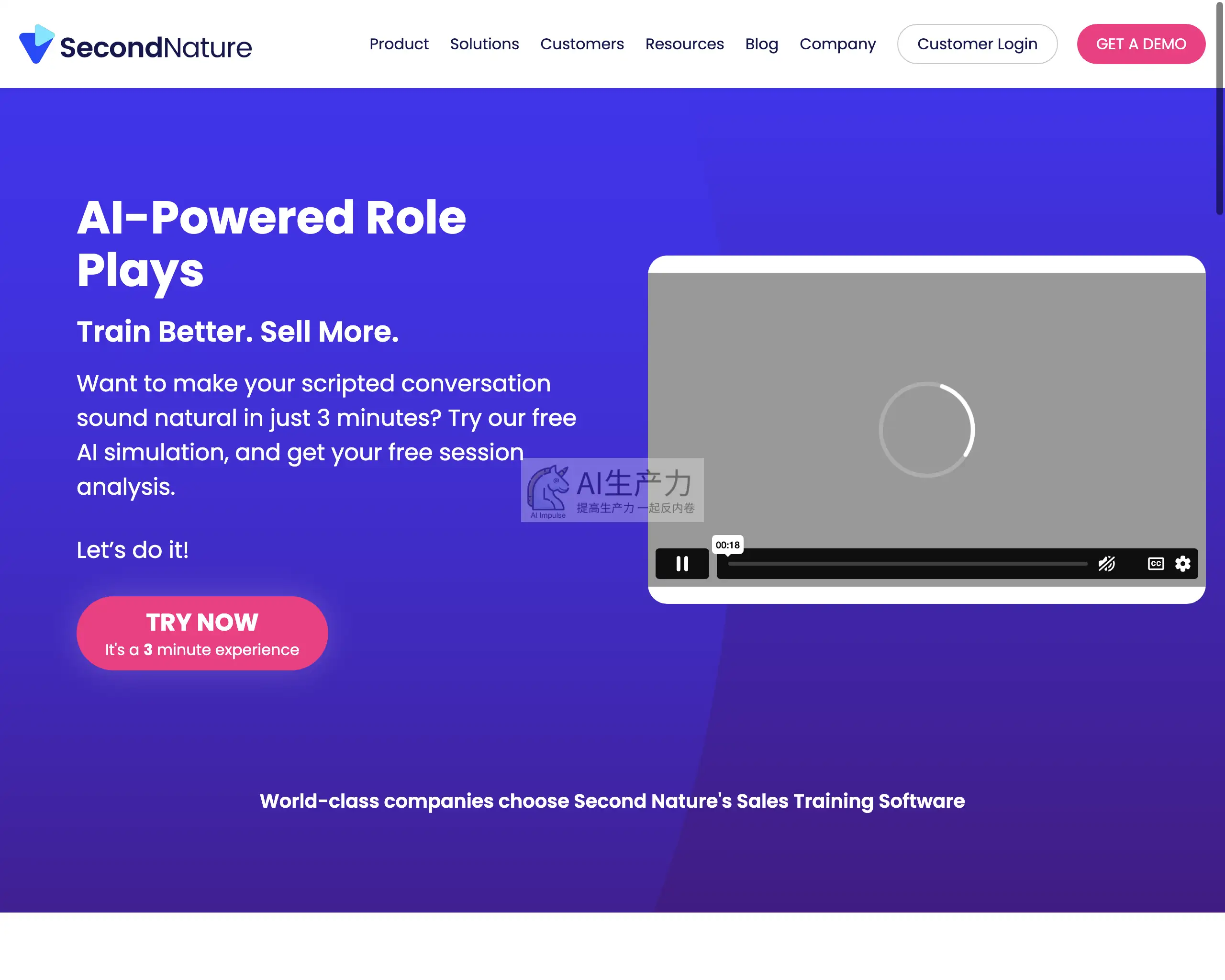
Task: Pause the video
Action: click(x=682, y=564)
